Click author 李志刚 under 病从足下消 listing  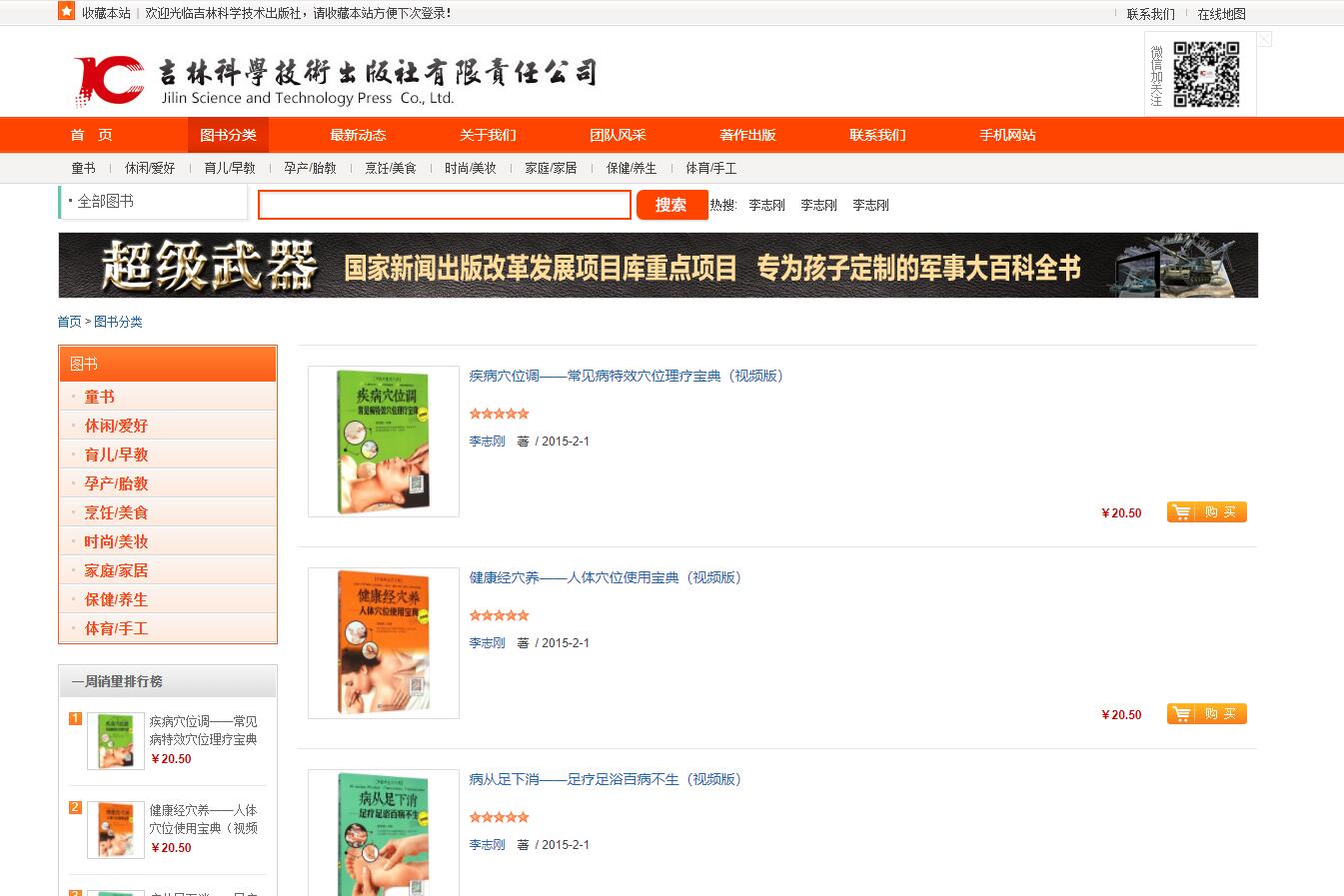coord(488,844)
